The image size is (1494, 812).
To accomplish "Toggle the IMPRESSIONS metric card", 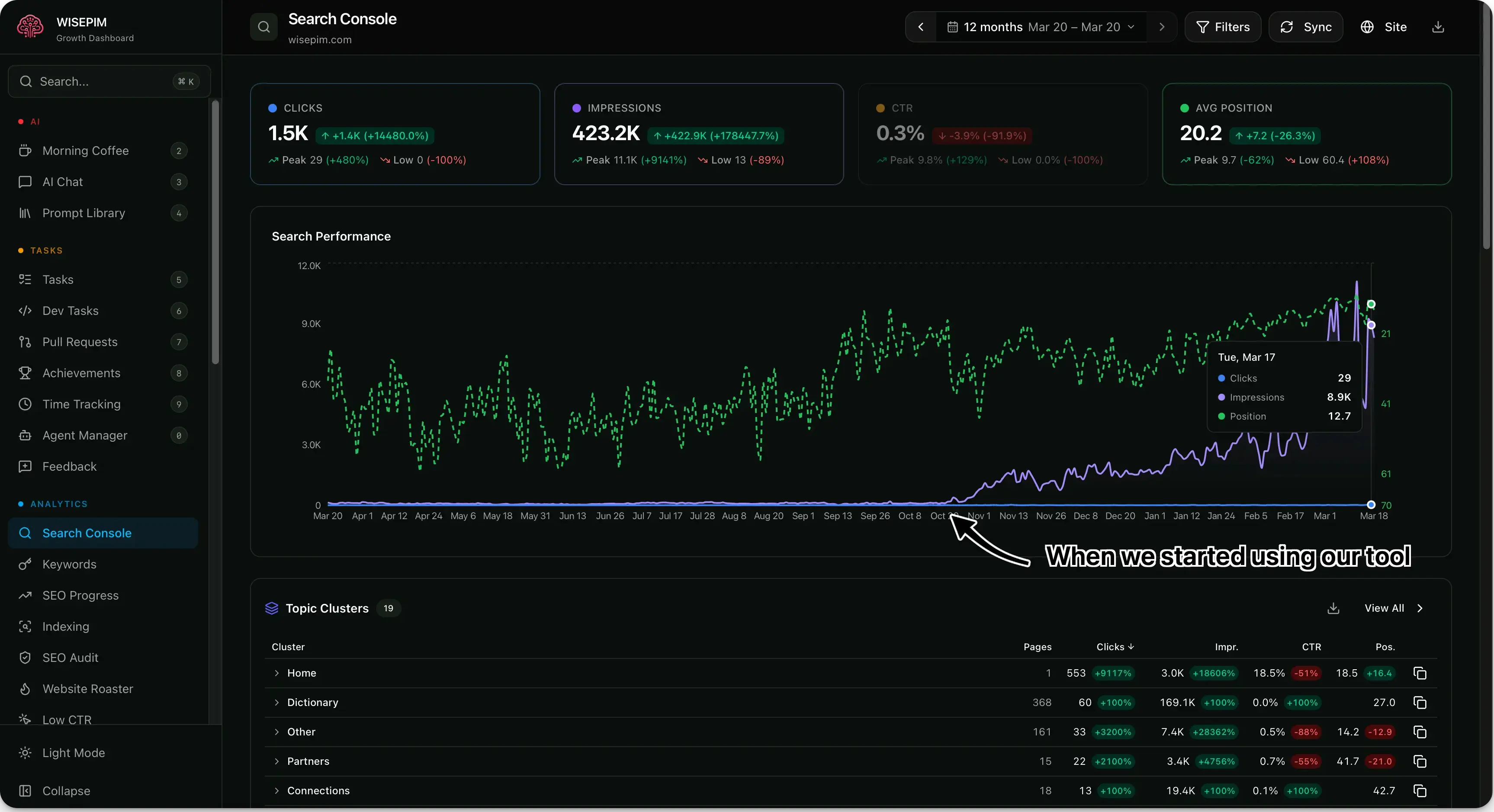I will 699,133.
